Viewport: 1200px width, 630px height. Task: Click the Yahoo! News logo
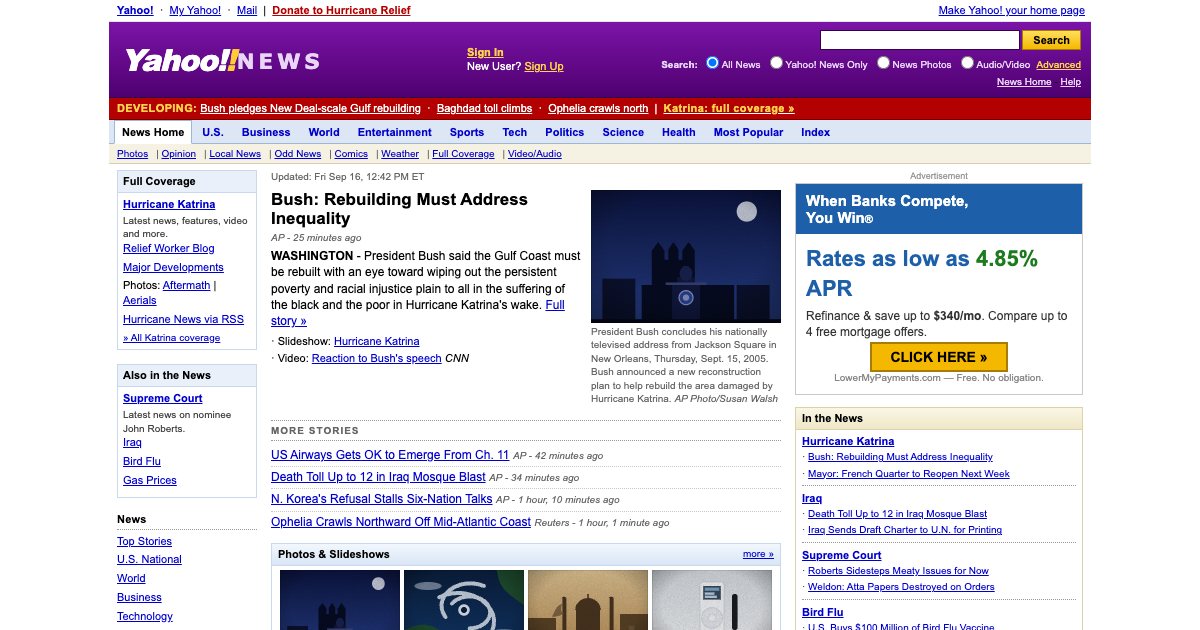tap(222, 60)
